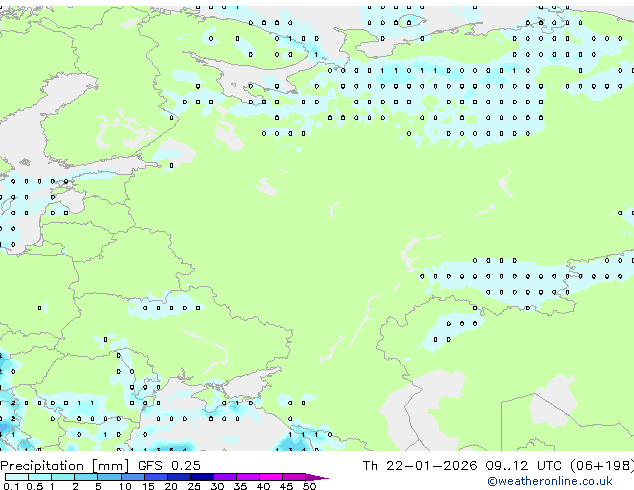Click the '15' legend scale label
The image size is (634, 490).
tap(148, 486)
